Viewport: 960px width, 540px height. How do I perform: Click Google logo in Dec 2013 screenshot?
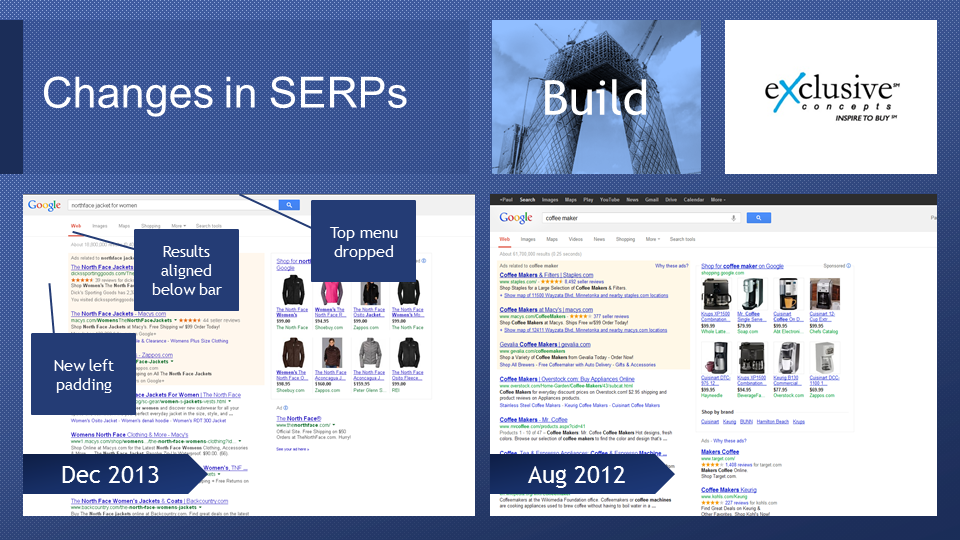(x=44, y=206)
